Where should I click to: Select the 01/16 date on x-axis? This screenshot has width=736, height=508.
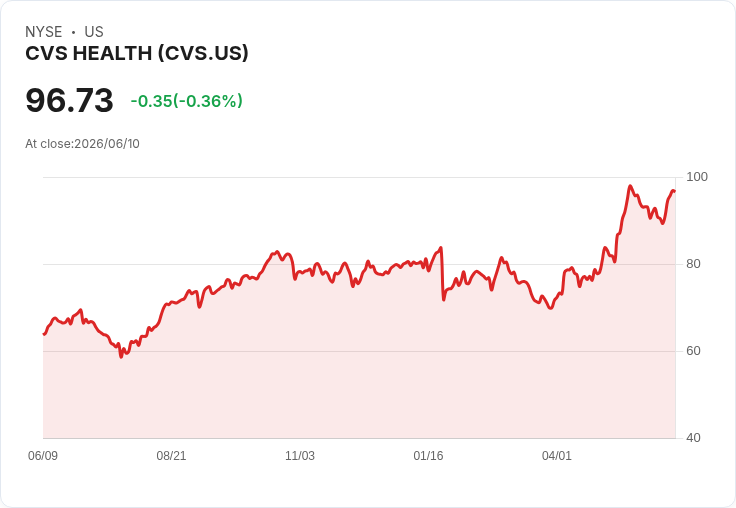coord(428,455)
